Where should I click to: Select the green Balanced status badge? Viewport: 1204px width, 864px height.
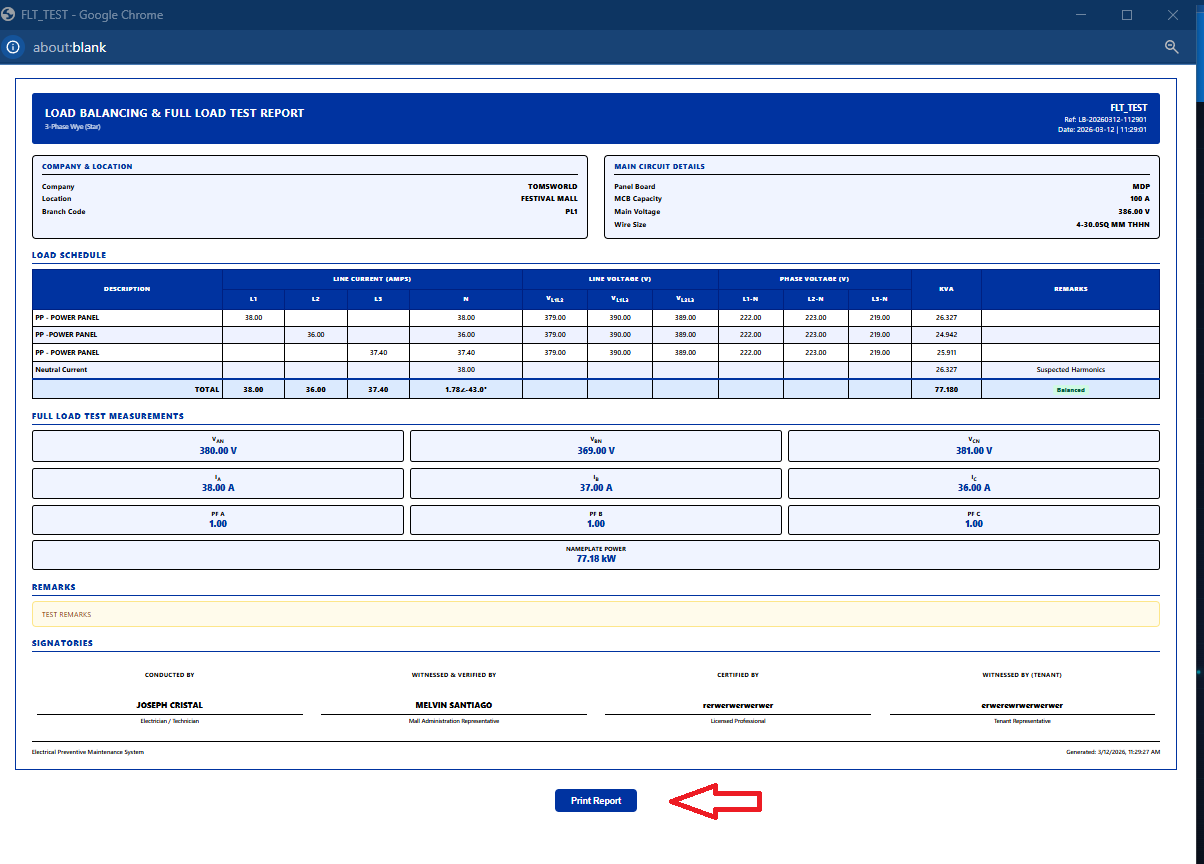(1070, 390)
